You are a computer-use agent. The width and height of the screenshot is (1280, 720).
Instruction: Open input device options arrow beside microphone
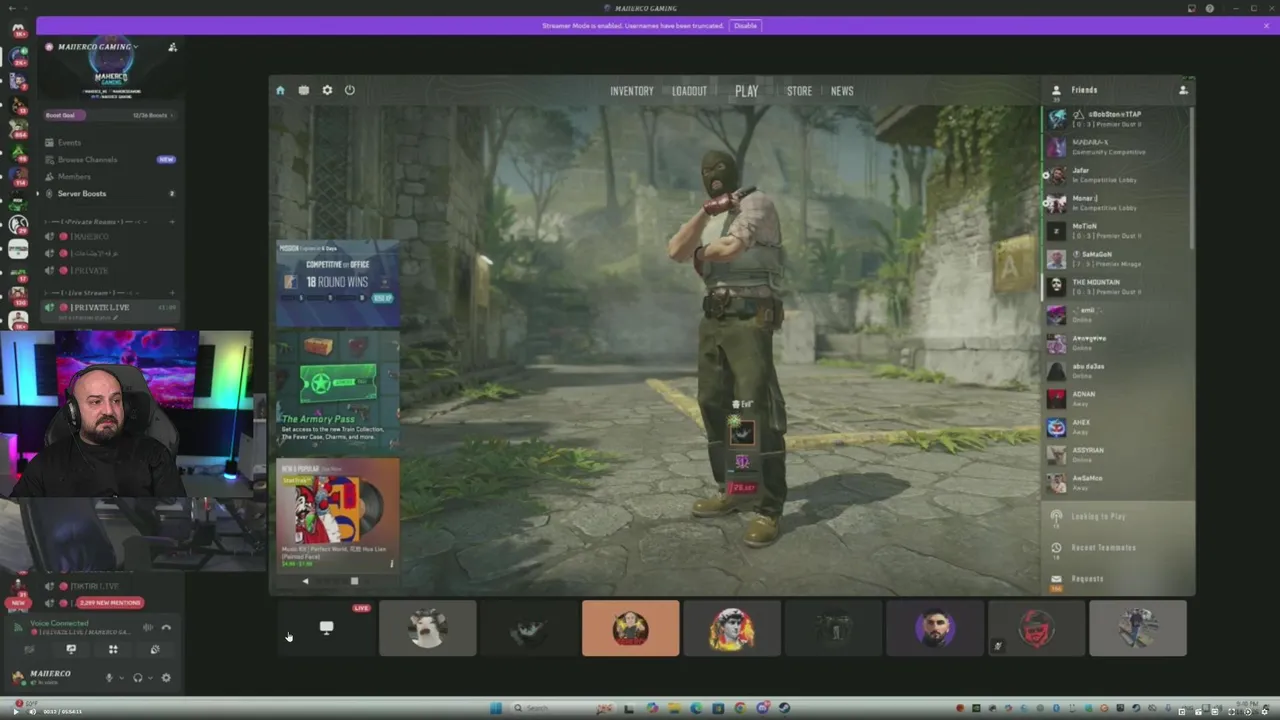pyautogui.click(x=121, y=678)
